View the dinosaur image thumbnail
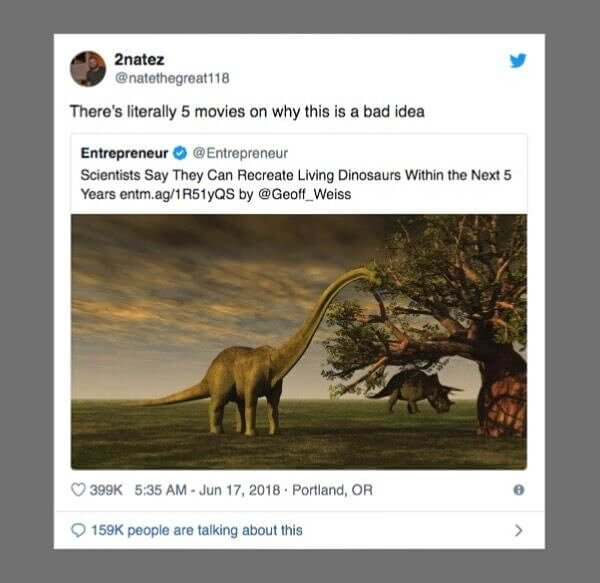Image resolution: width=600 pixels, height=583 pixels. (299, 342)
